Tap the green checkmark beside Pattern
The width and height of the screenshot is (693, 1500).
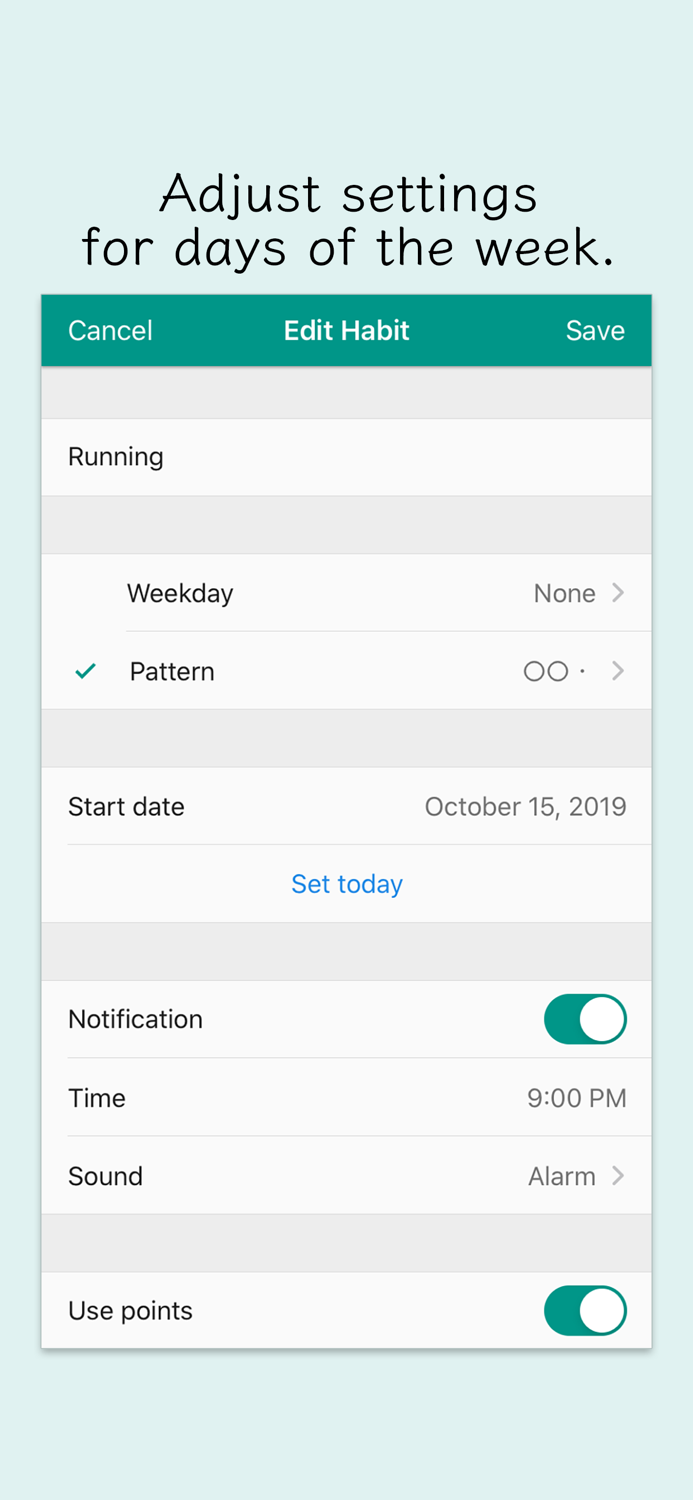(86, 671)
